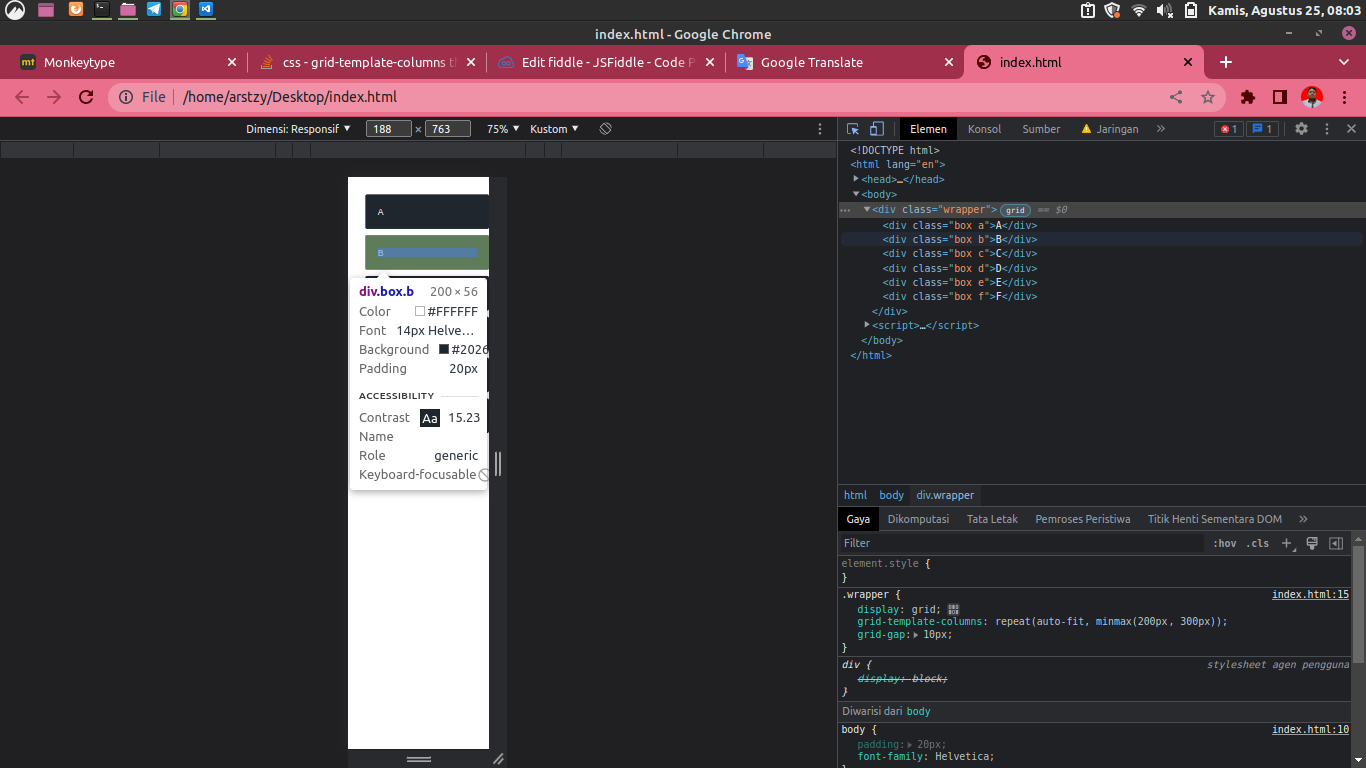This screenshot has height=768, width=1366.
Task: Open the 75% zoom dropdown
Action: pos(503,129)
